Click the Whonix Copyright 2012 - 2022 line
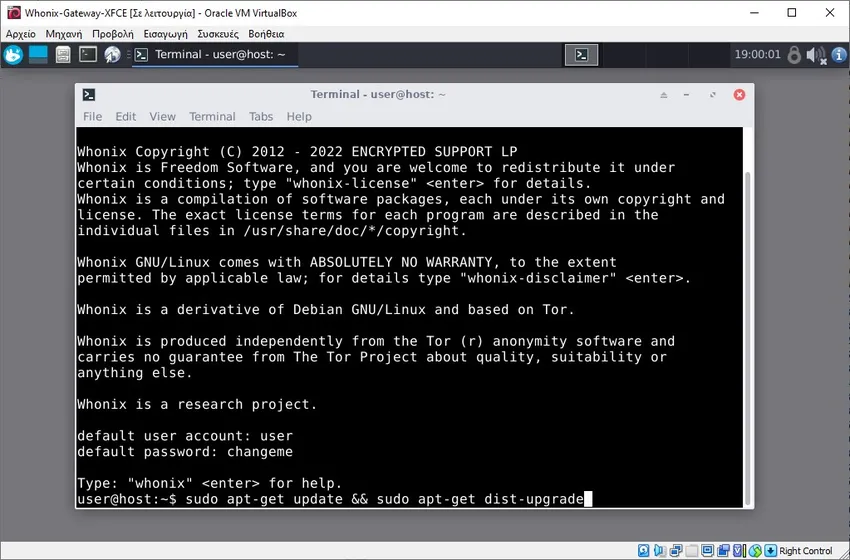Viewport: 850px width, 560px height. [x=297, y=151]
